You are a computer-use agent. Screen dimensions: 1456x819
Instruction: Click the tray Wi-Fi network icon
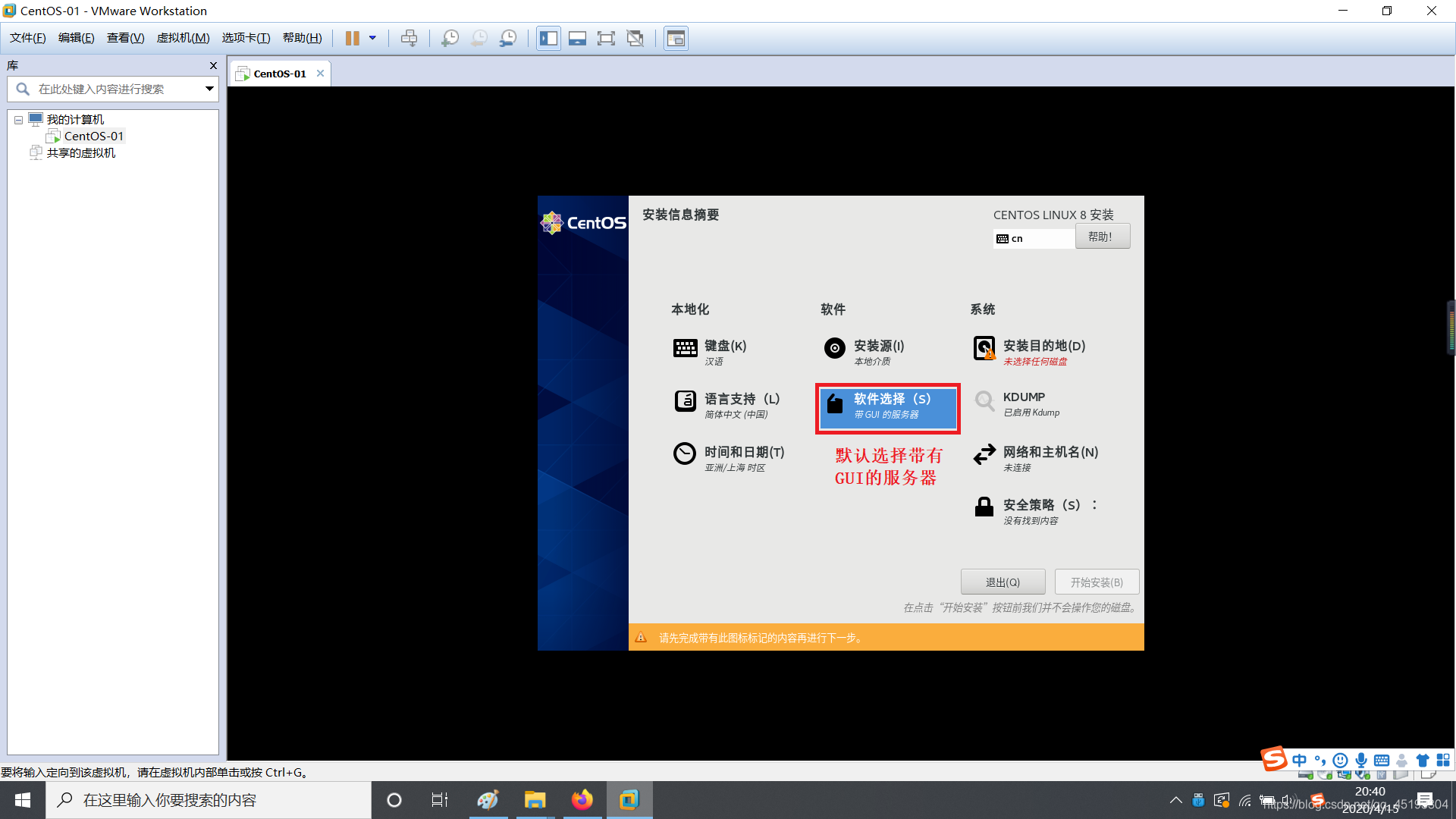[1244, 800]
